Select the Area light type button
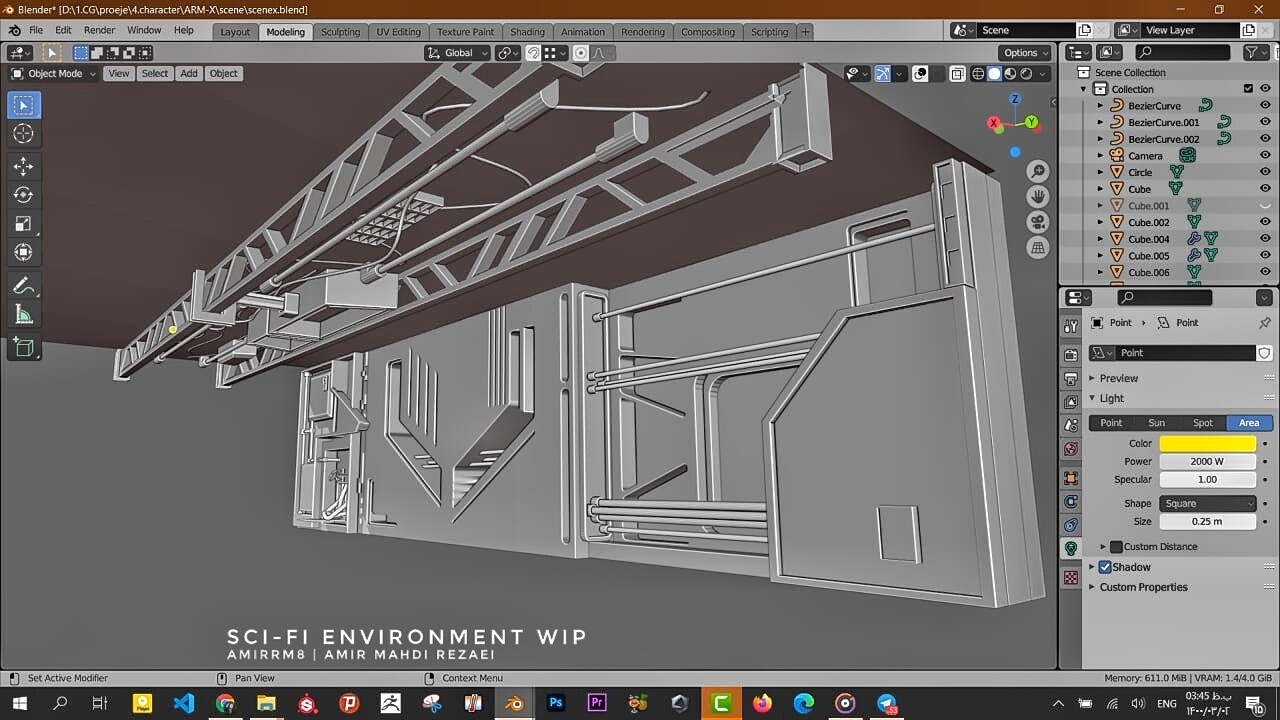 (1248, 422)
